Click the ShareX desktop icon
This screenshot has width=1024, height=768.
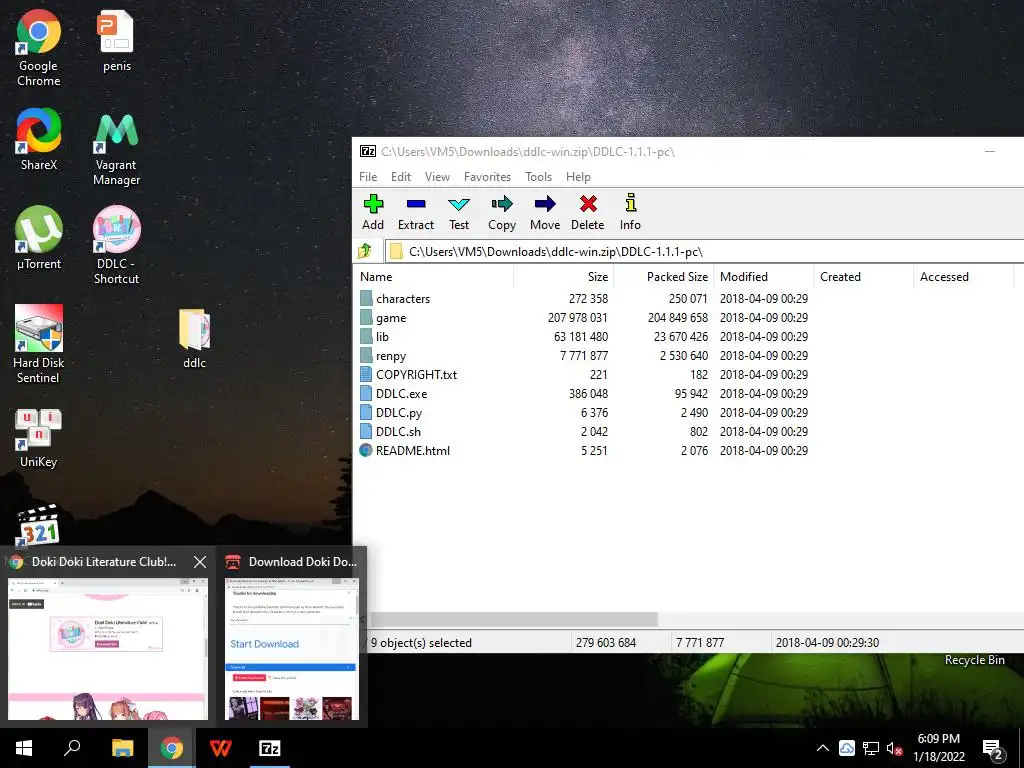[39, 139]
